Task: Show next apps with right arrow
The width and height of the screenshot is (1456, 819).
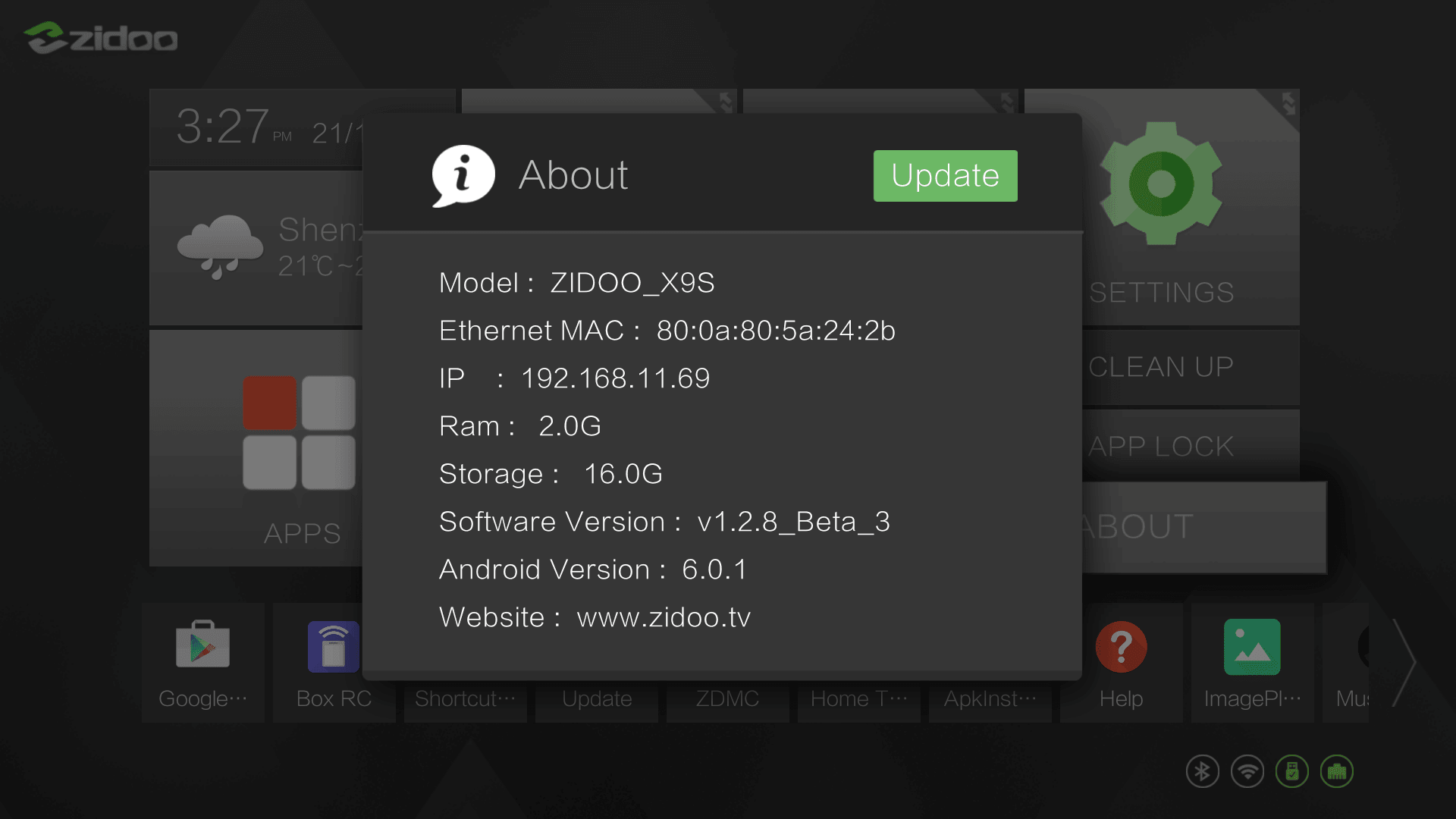Action: (1404, 663)
